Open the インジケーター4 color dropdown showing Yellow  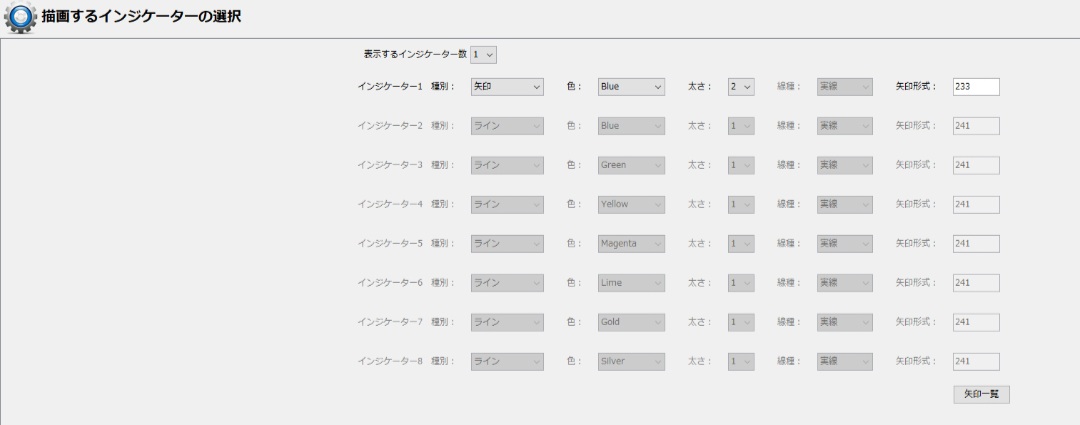[631, 204]
